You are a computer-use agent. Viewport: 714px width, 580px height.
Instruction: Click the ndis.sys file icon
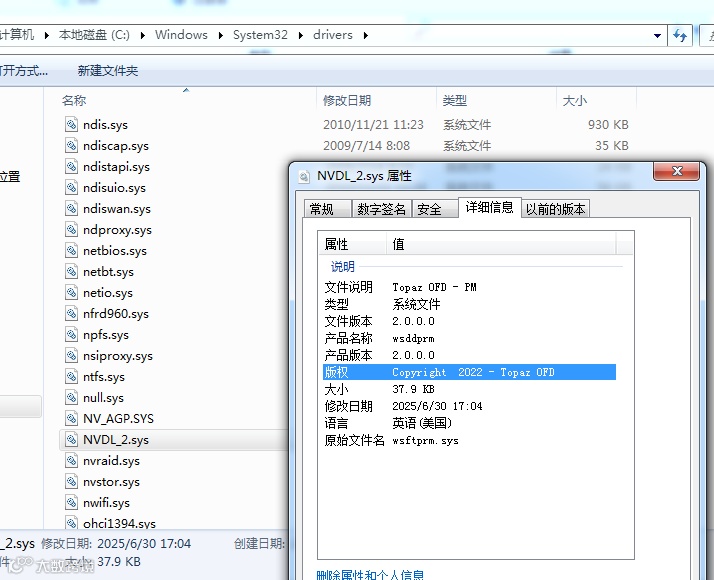[71, 124]
